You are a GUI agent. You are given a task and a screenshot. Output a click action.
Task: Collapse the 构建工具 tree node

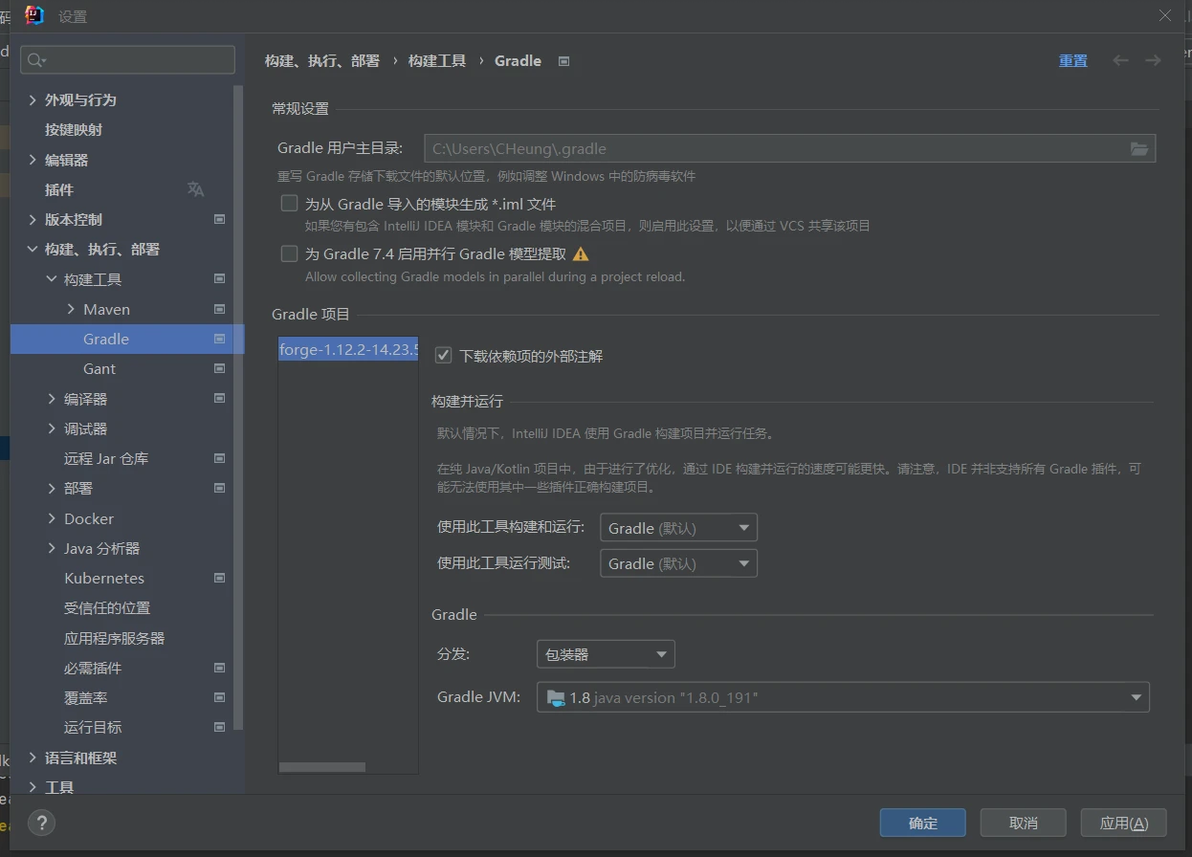click(51, 279)
